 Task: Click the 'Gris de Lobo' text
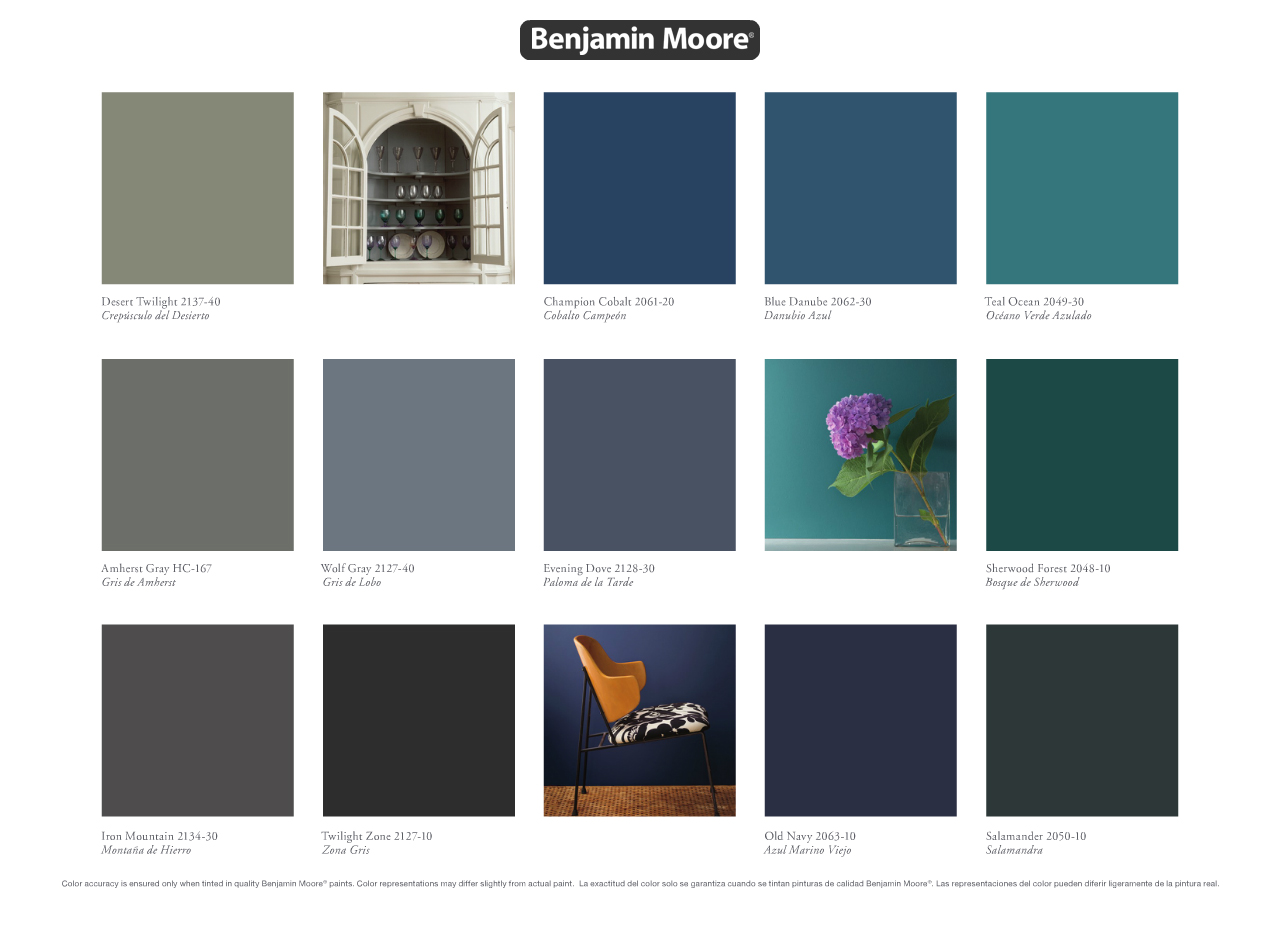coord(351,583)
